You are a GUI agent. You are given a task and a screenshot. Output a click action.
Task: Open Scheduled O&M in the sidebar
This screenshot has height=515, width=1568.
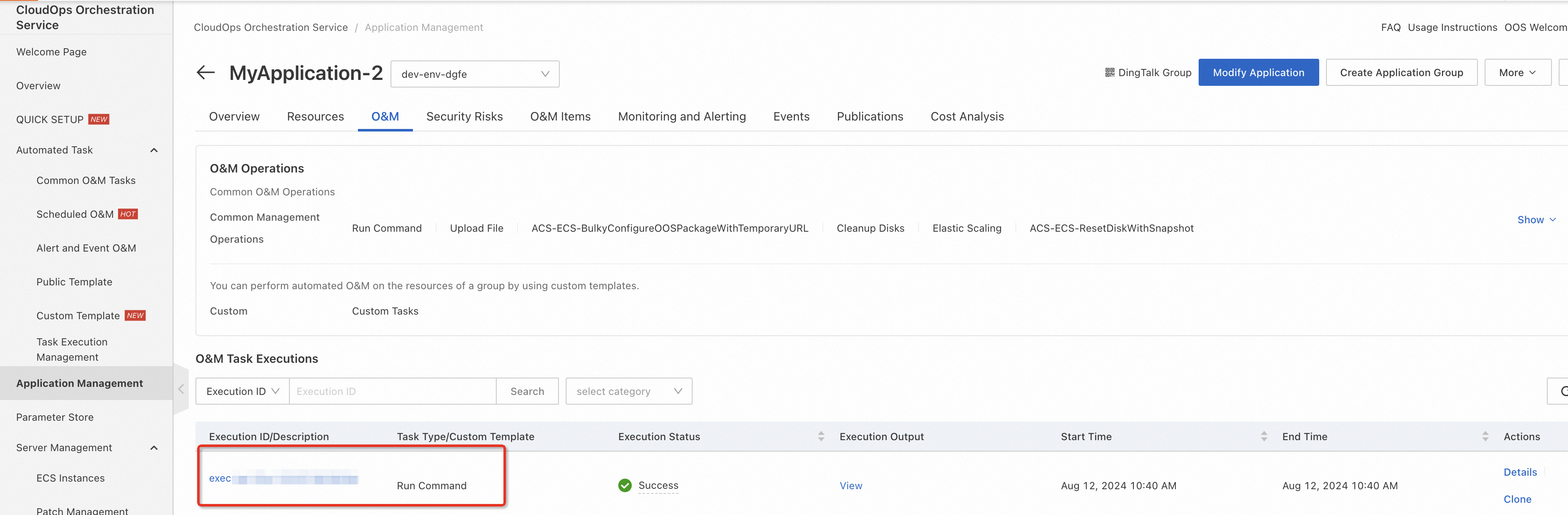pyautogui.click(x=75, y=214)
